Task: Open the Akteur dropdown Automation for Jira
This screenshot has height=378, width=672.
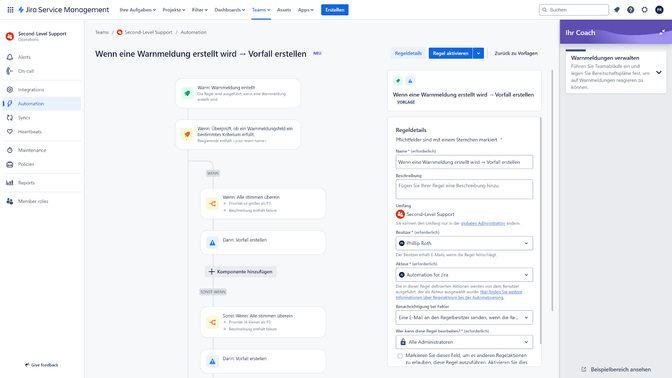Action: [464, 275]
